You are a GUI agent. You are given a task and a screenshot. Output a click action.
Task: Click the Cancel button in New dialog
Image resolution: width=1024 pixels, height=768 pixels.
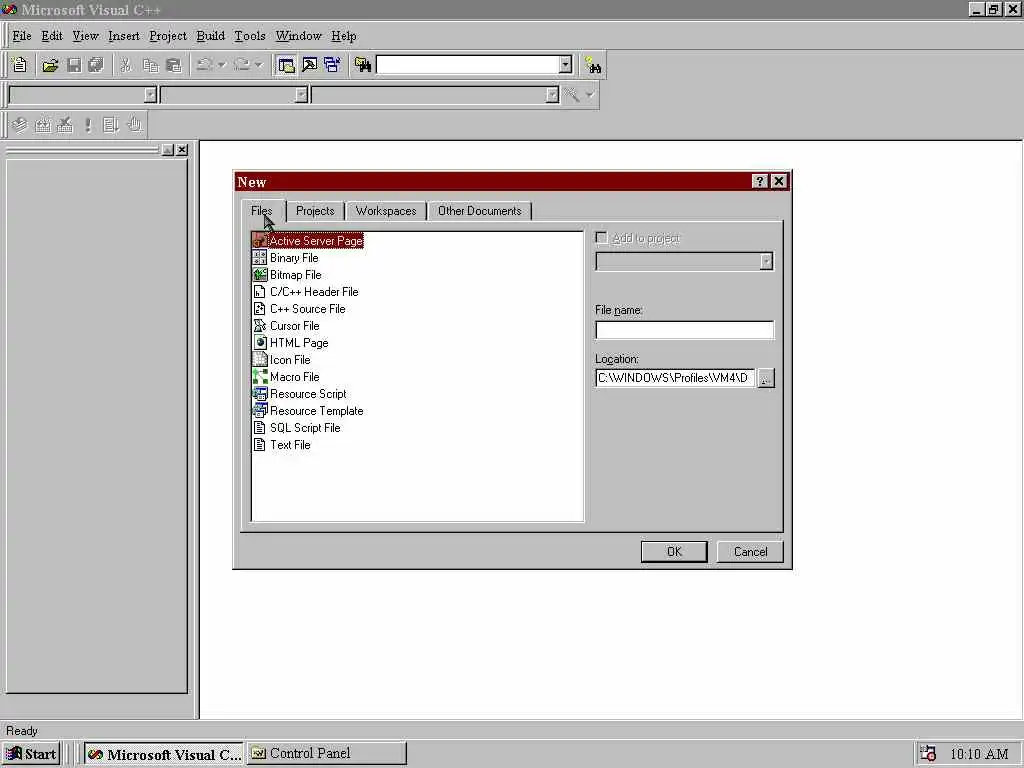pos(750,552)
